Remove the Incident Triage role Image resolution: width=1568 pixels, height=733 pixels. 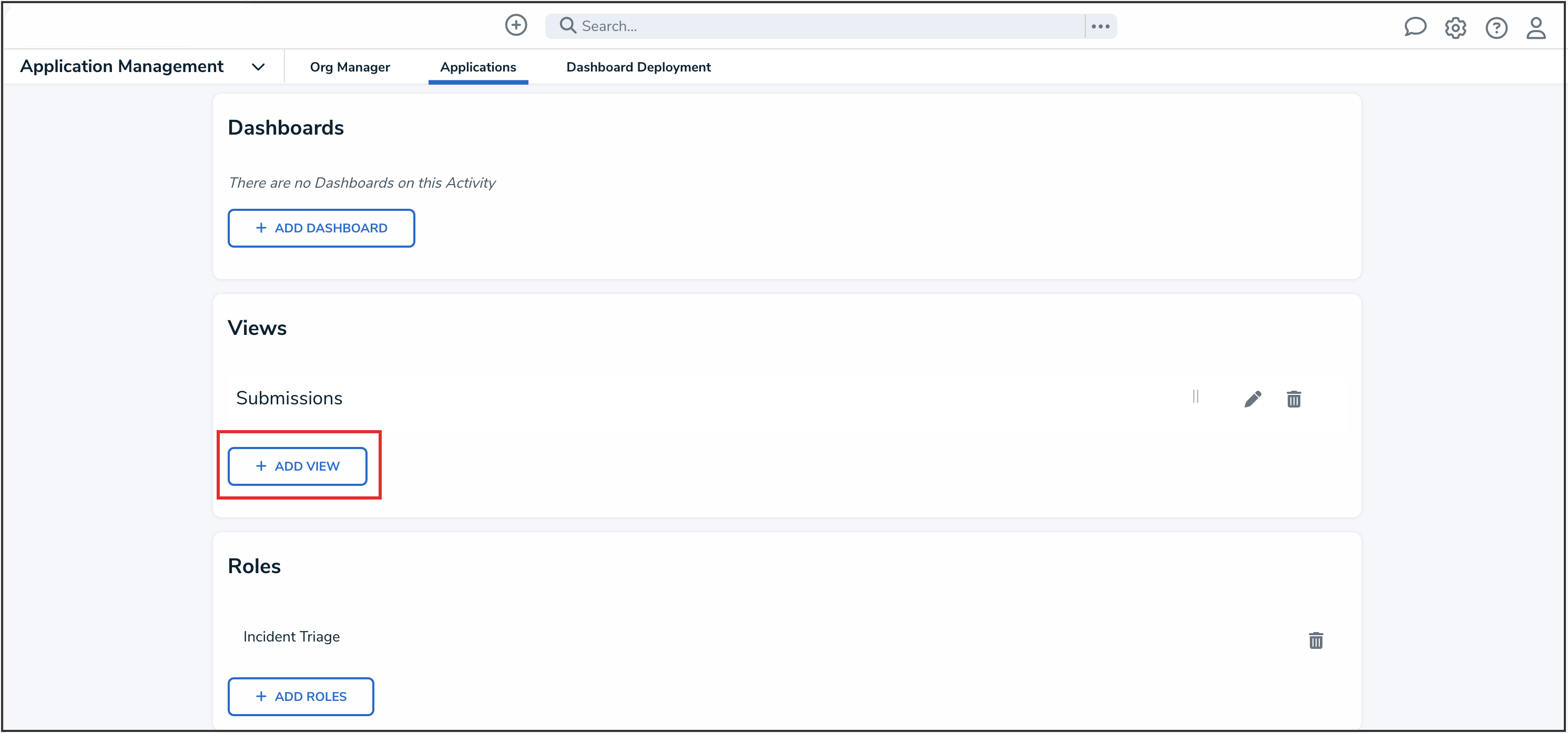tap(1316, 640)
